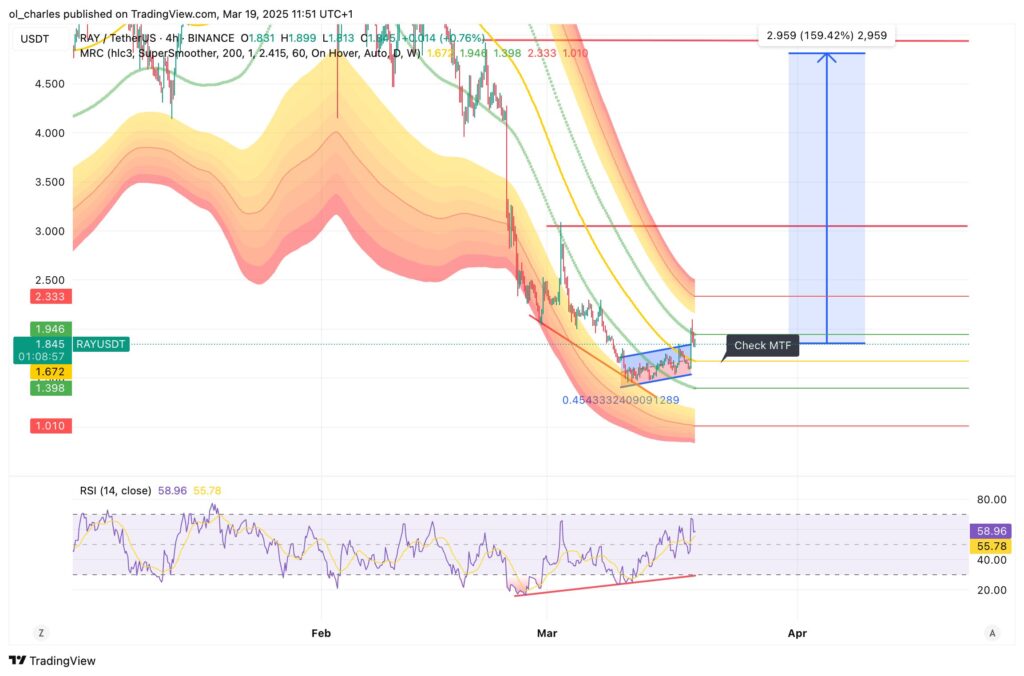This screenshot has height=676, width=1024.
Task: Click the Mar marker on time axis
Action: tap(546, 632)
